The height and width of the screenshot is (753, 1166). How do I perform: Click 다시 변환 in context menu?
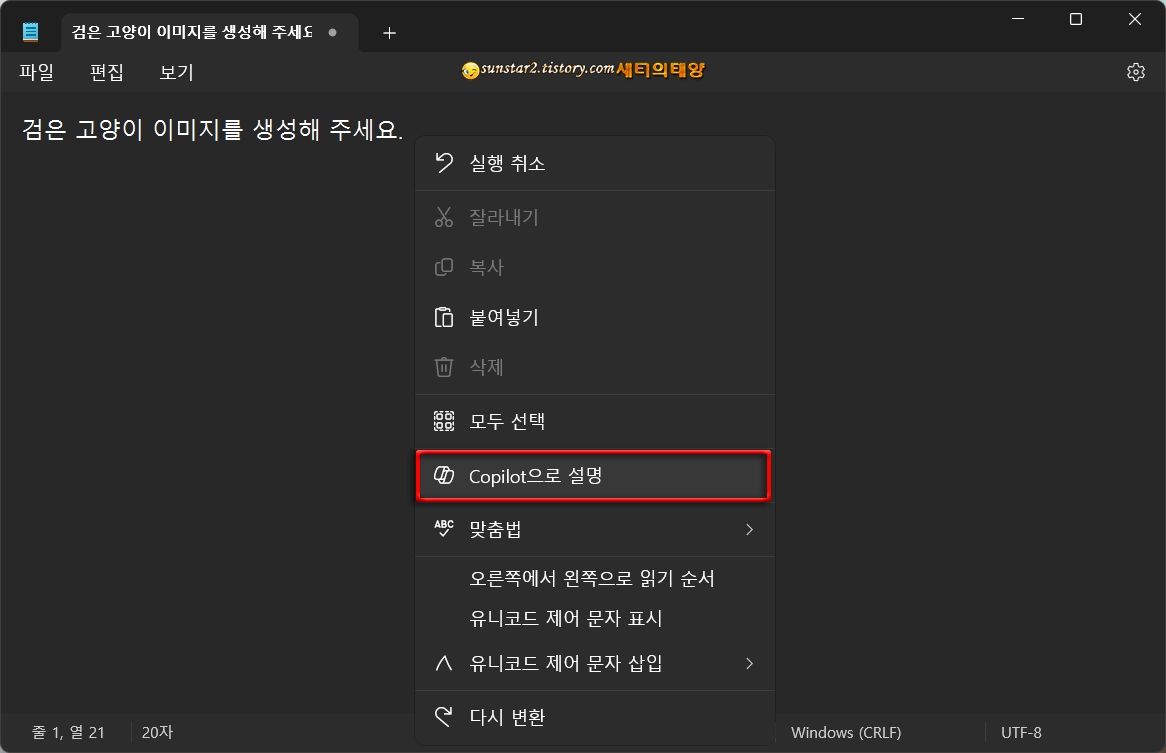coord(517,716)
